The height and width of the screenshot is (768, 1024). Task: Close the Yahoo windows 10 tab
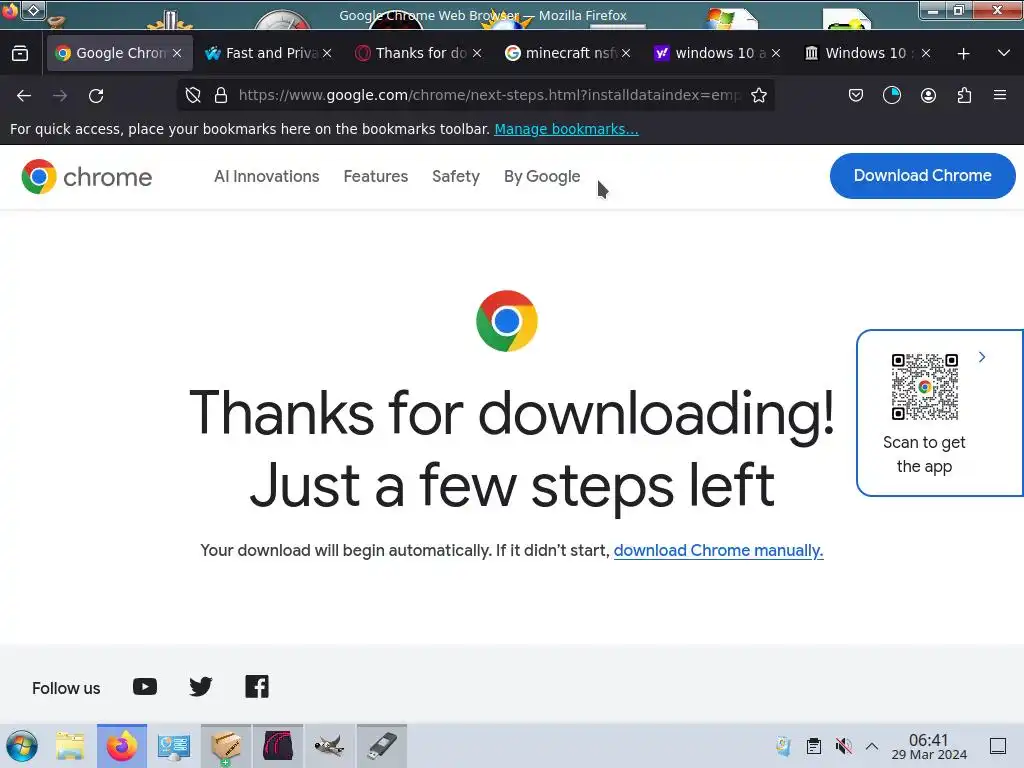click(x=776, y=54)
